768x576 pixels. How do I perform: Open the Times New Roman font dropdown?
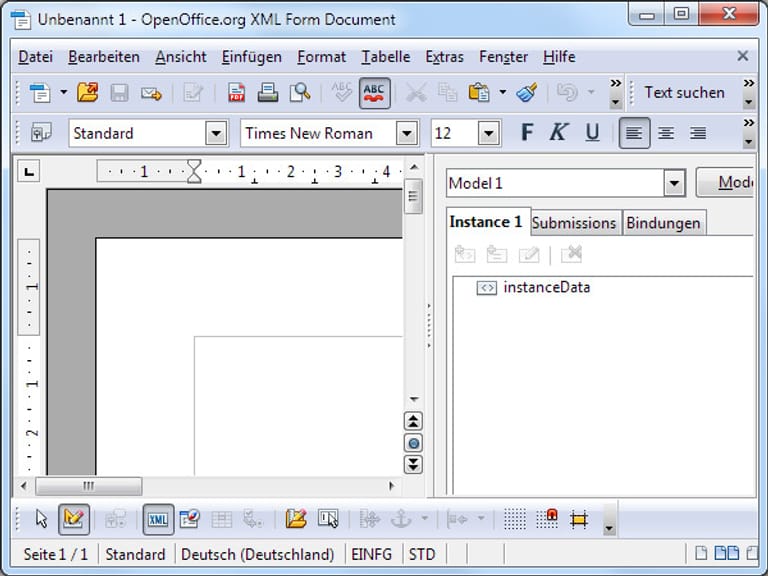click(407, 133)
